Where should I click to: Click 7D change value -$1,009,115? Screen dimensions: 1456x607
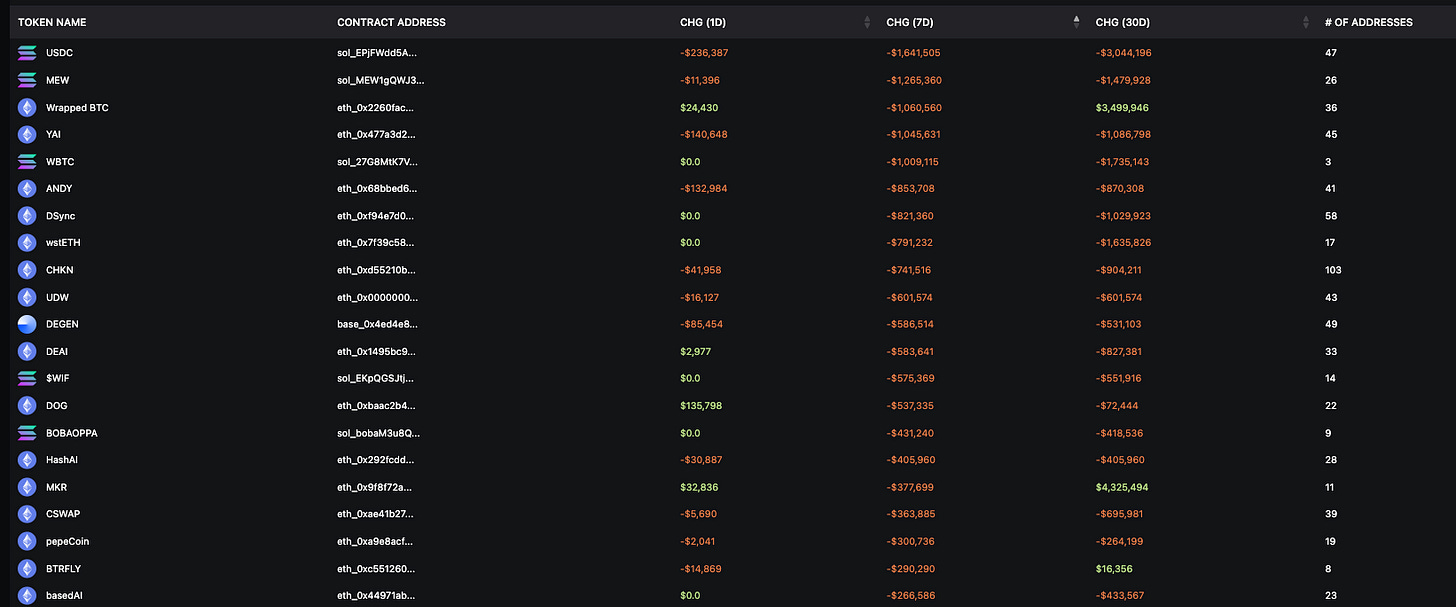(x=913, y=161)
